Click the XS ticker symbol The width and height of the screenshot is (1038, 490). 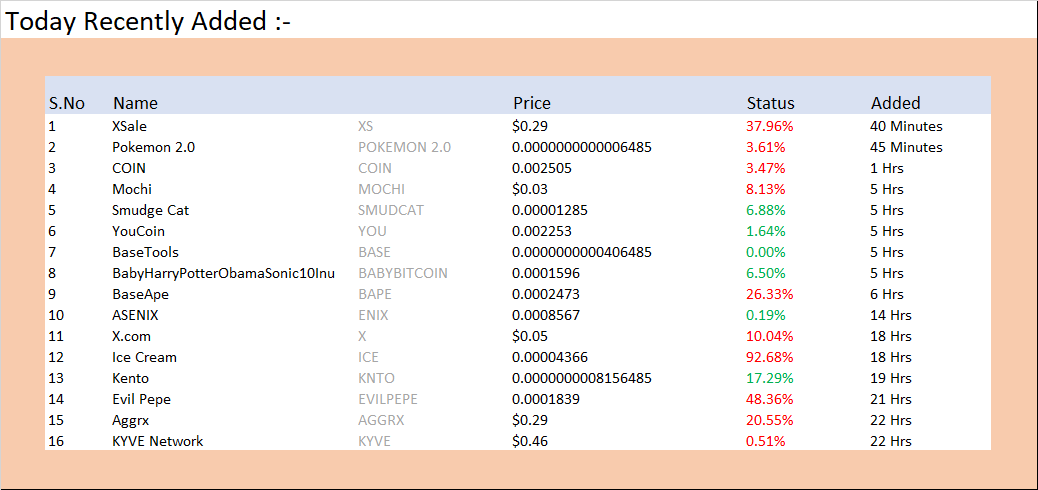pos(366,126)
